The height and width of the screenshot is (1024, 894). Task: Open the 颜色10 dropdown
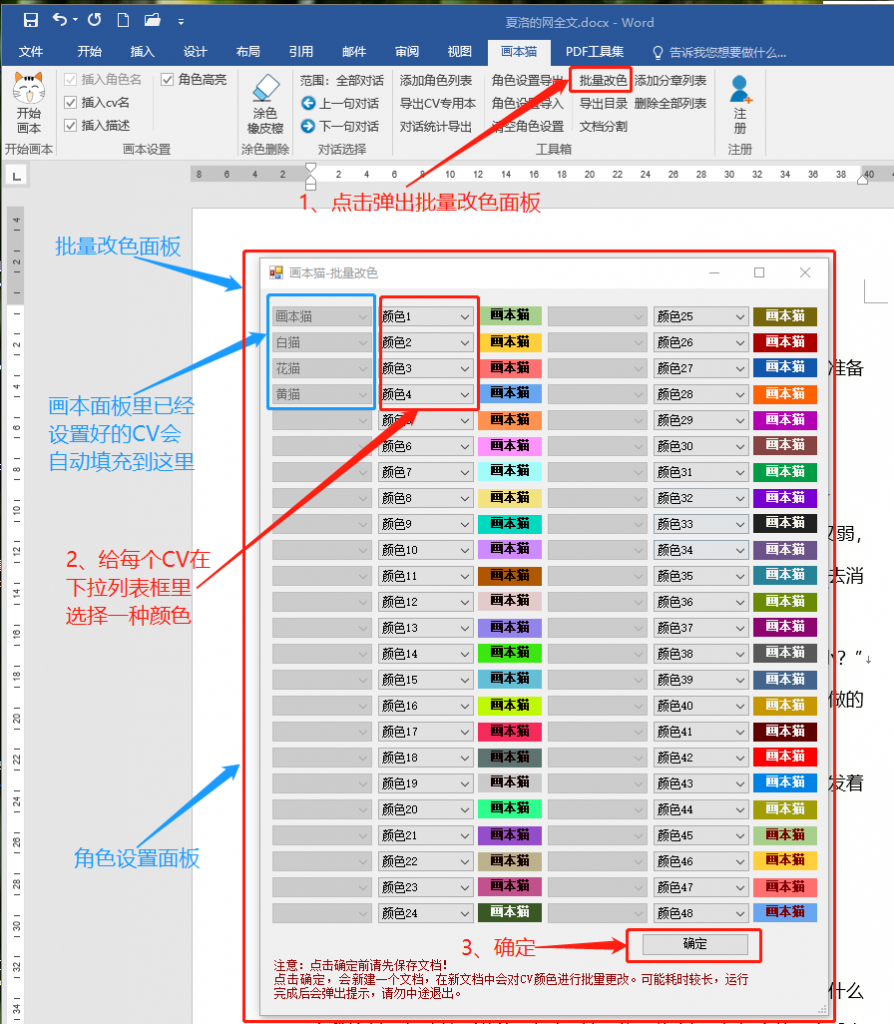(x=426, y=550)
